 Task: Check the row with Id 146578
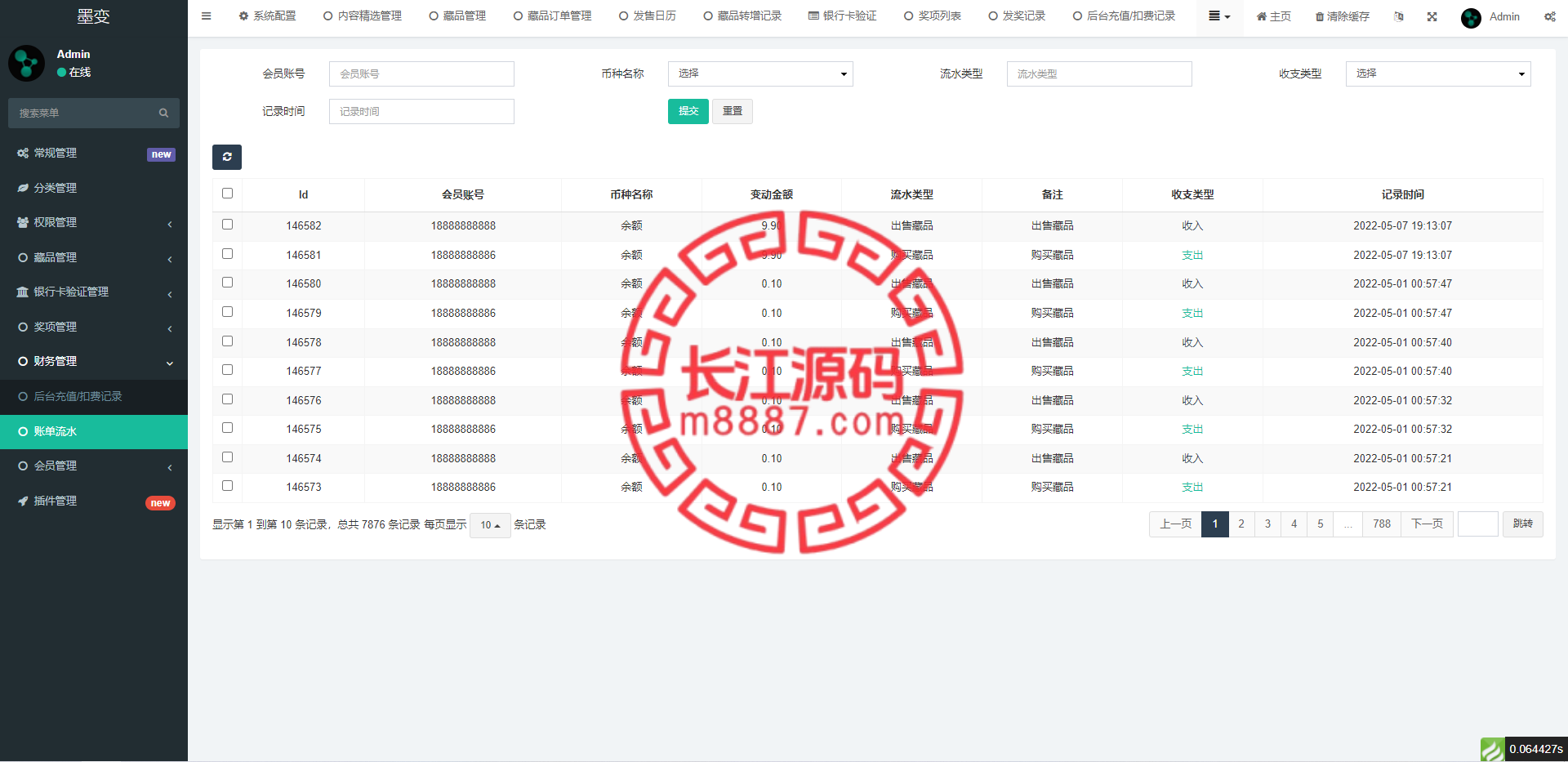pyautogui.click(x=227, y=341)
